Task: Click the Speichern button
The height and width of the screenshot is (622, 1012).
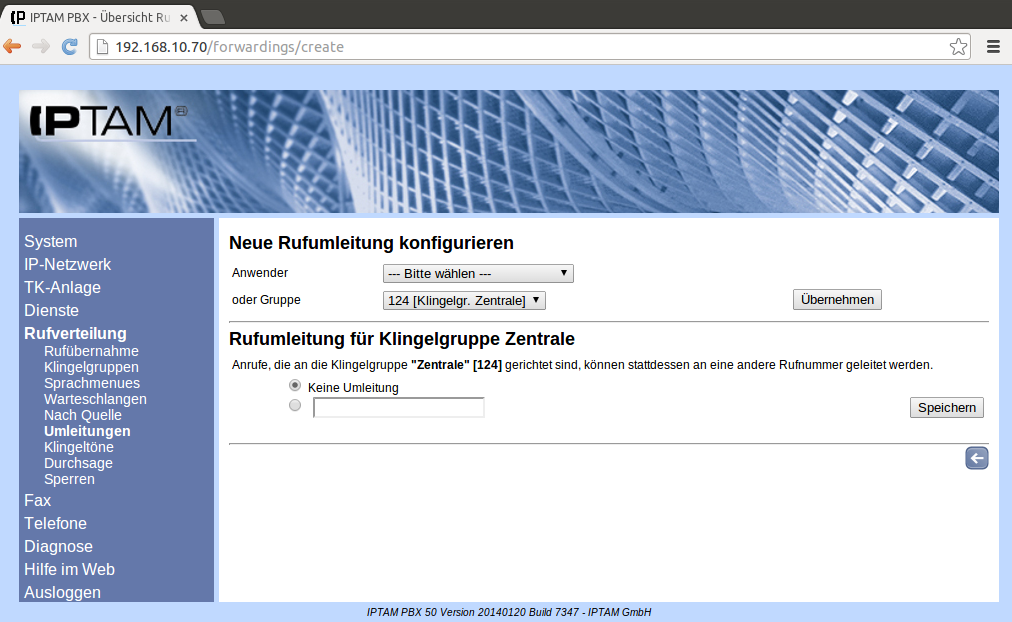Action: tap(946, 408)
